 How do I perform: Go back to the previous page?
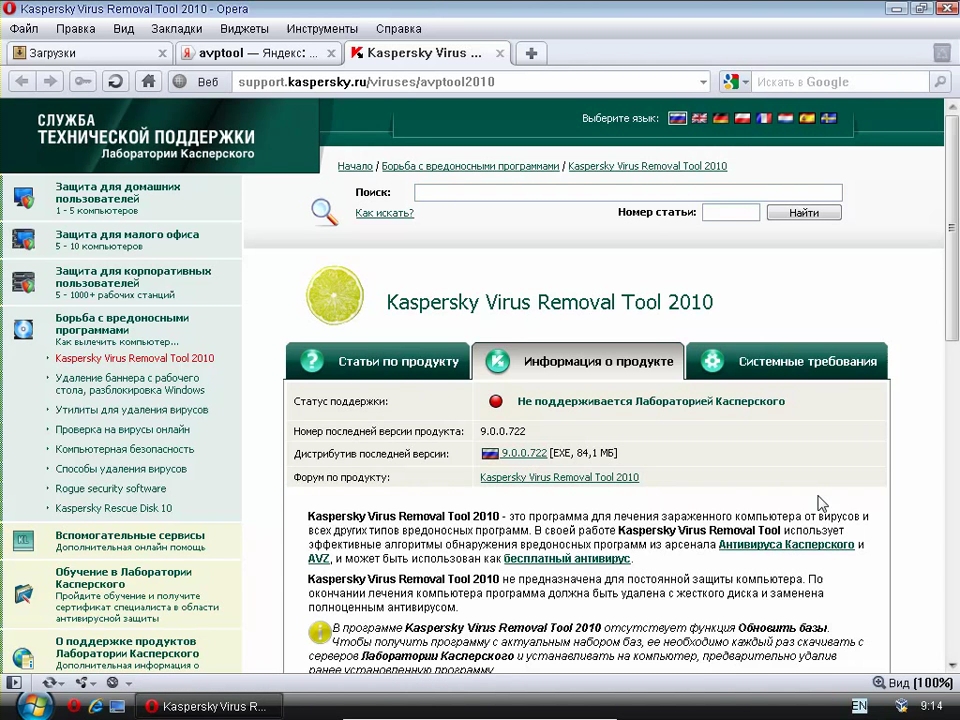pyautogui.click(x=21, y=82)
